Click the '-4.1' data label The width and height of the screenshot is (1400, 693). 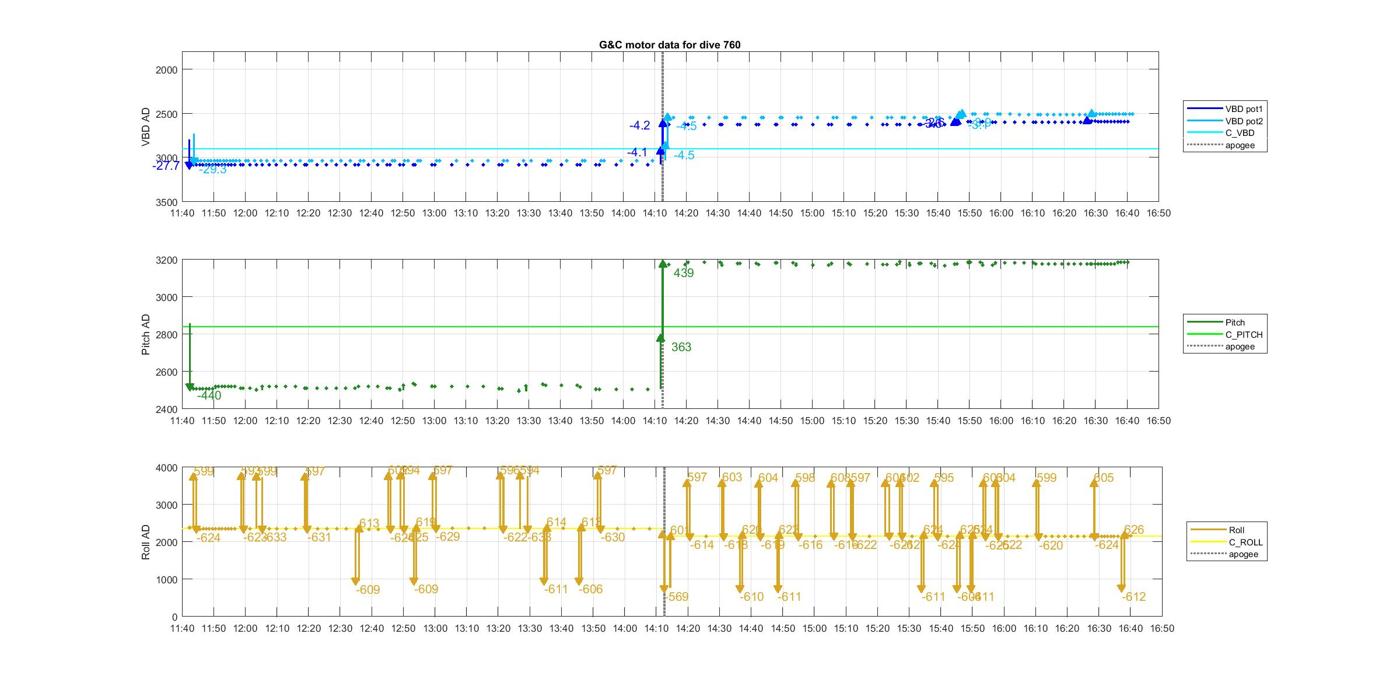pyautogui.click(x=638, y=152)
